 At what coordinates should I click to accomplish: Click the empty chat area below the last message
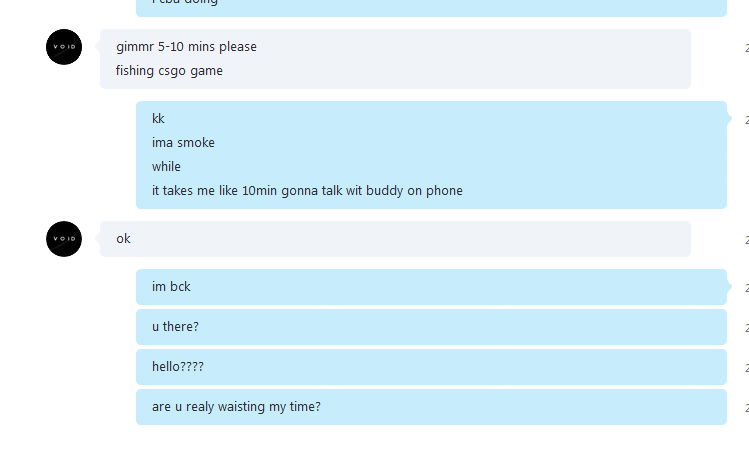click(374, 448)
